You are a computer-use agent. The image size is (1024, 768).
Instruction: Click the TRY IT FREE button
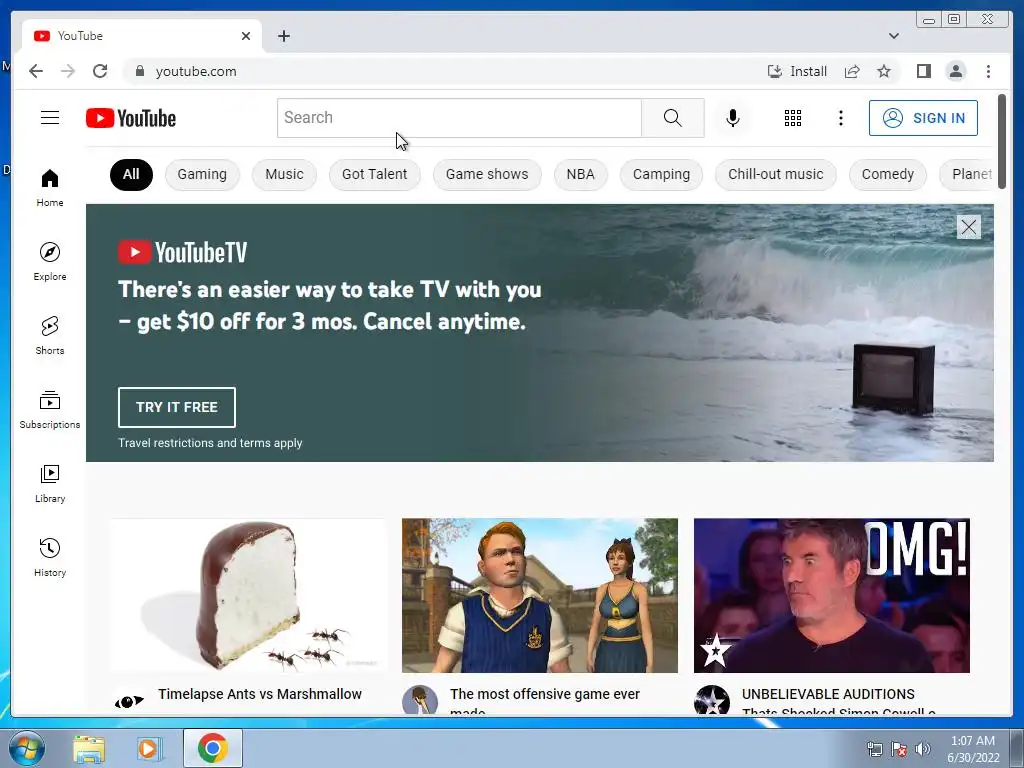tap(176, 407)
